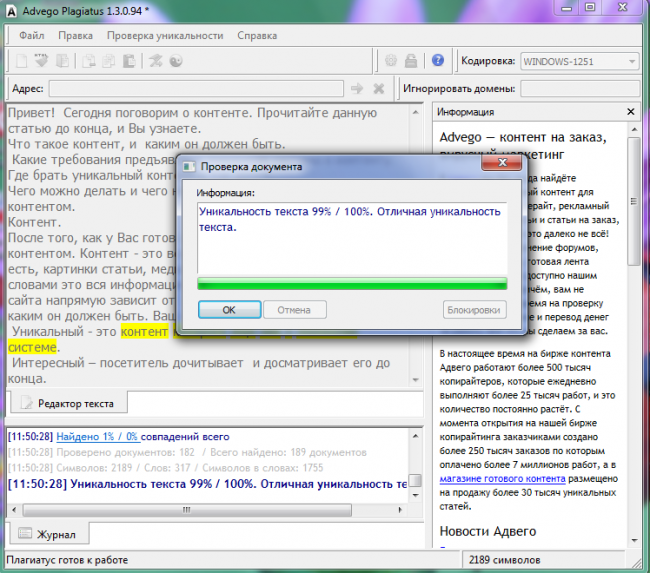Click the info panel scroll-down arrow
The height and width of the screenshot is (573, 650).
click(x=634, y=540)
